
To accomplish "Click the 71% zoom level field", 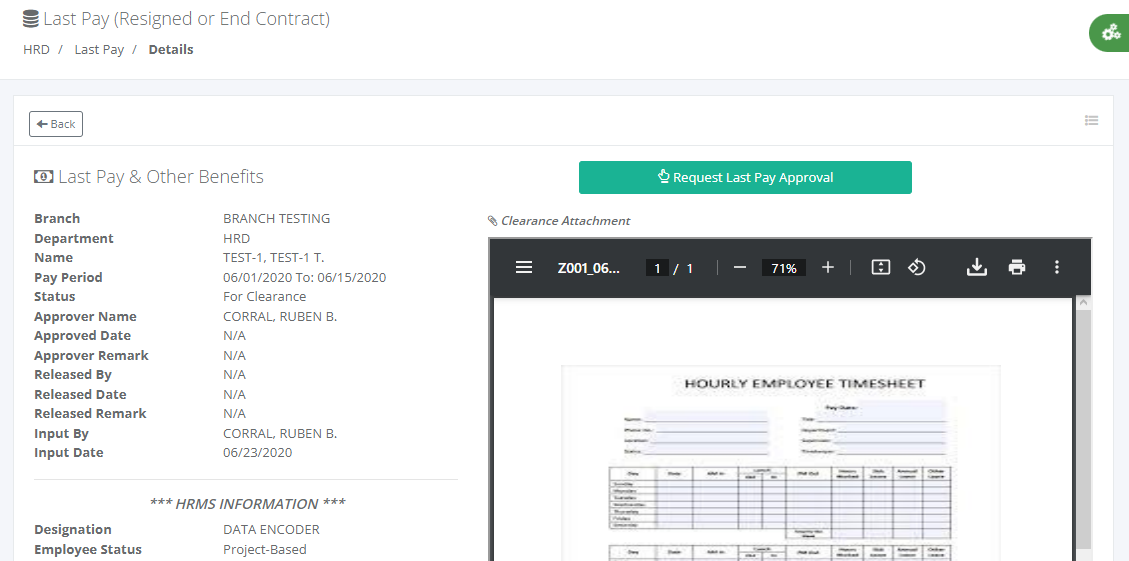I will click(x=783, y=268).
